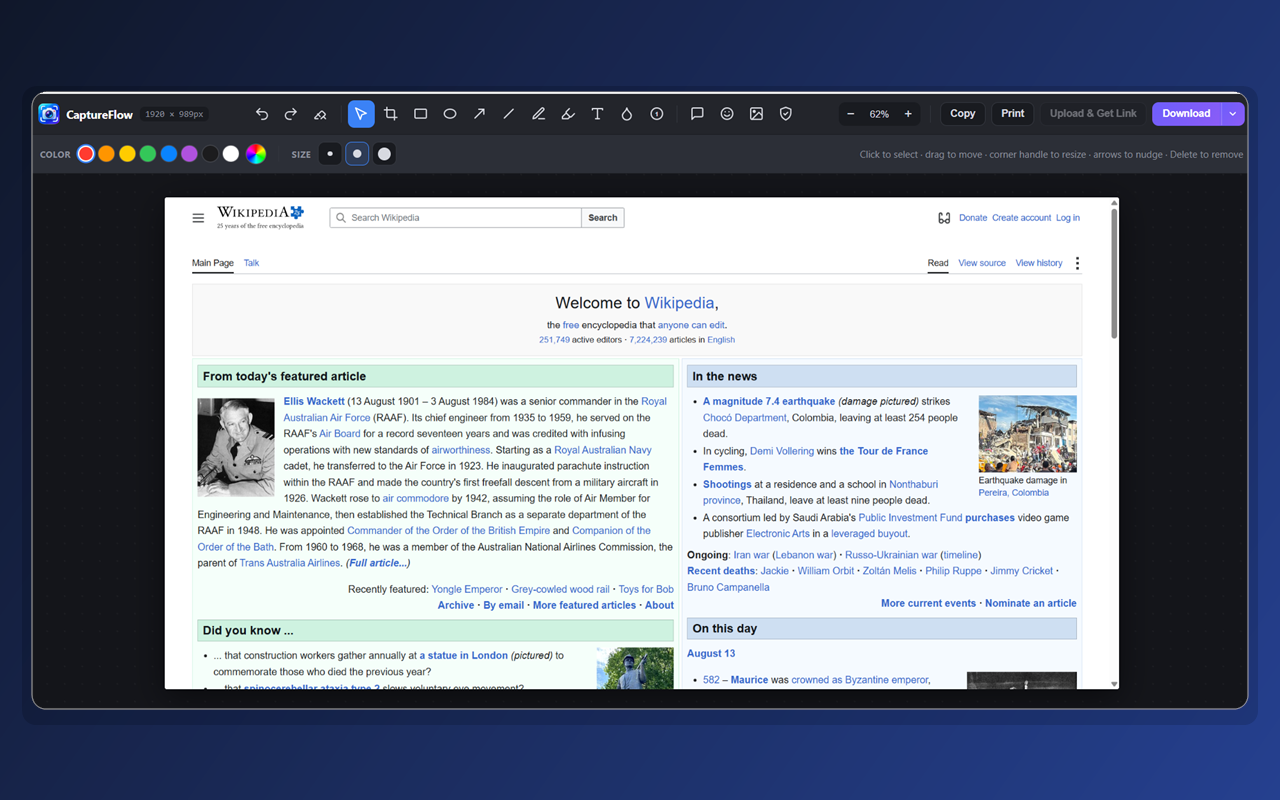The height and width of the screenshot is (800, 1280).
Task: Zoom in with the plus button
Action: click(908, 114)
